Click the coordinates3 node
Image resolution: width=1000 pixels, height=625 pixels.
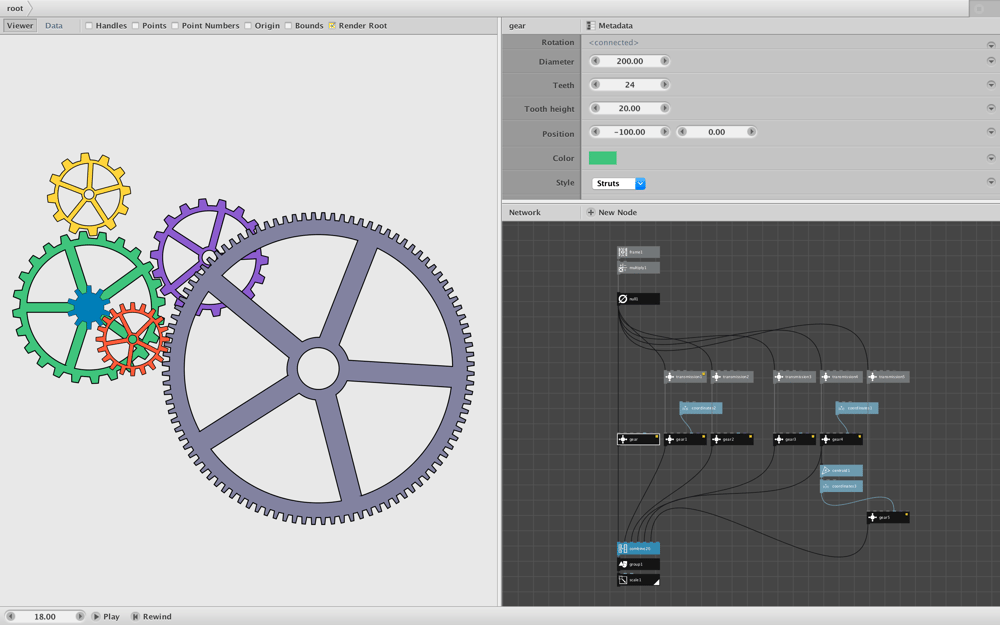(x=842, y=486)
